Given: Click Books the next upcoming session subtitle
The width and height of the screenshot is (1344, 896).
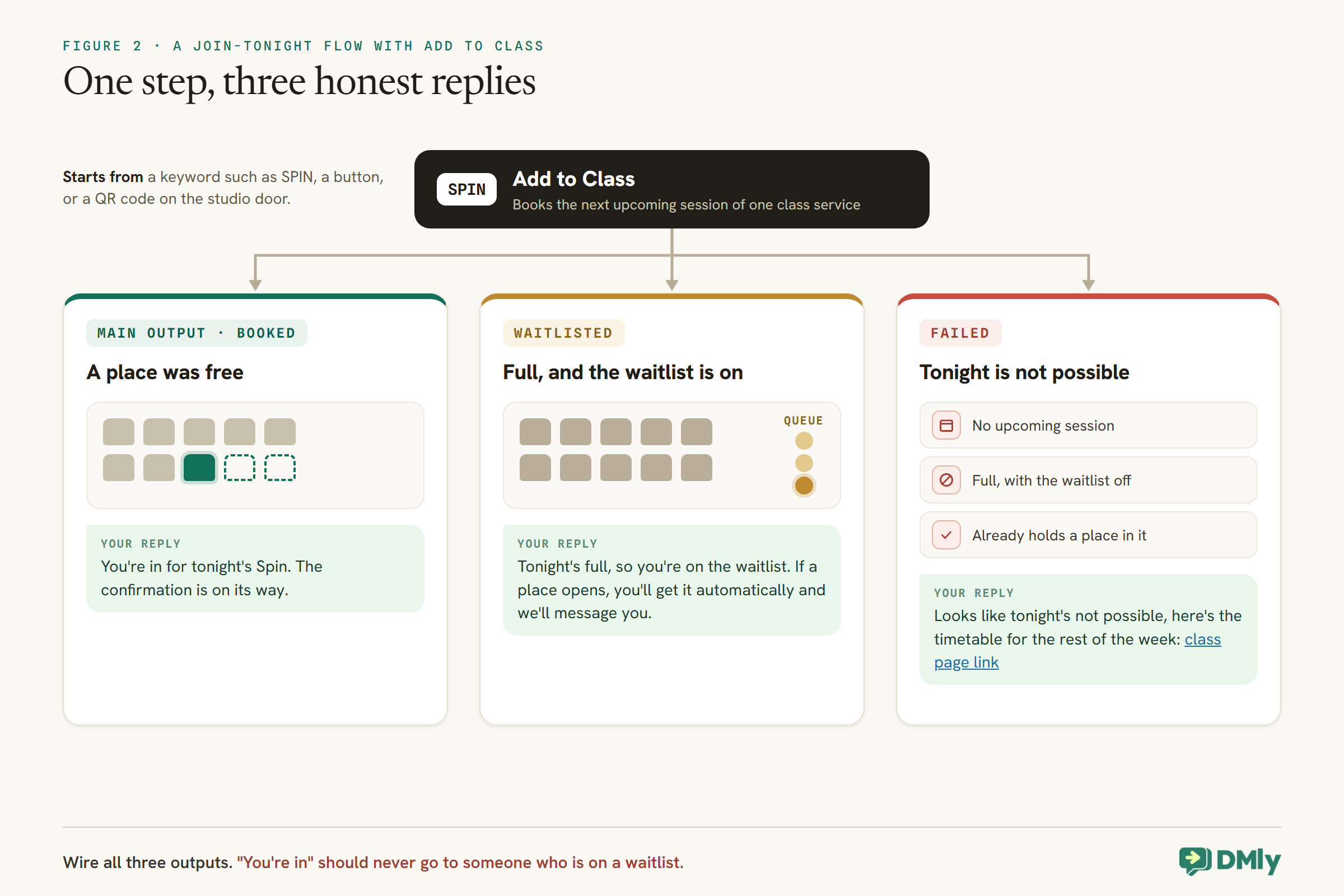Looking at the screenshot, I should click(x=685, y=204).
